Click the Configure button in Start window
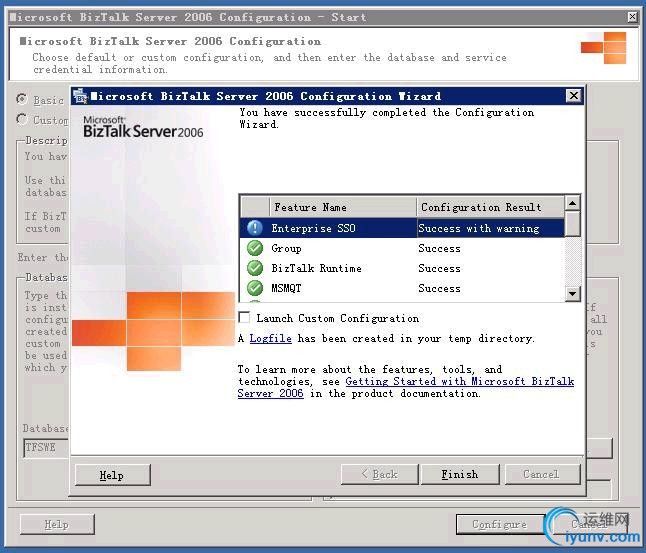This screenshot has width=646, height=553. (x=499, y=525)
